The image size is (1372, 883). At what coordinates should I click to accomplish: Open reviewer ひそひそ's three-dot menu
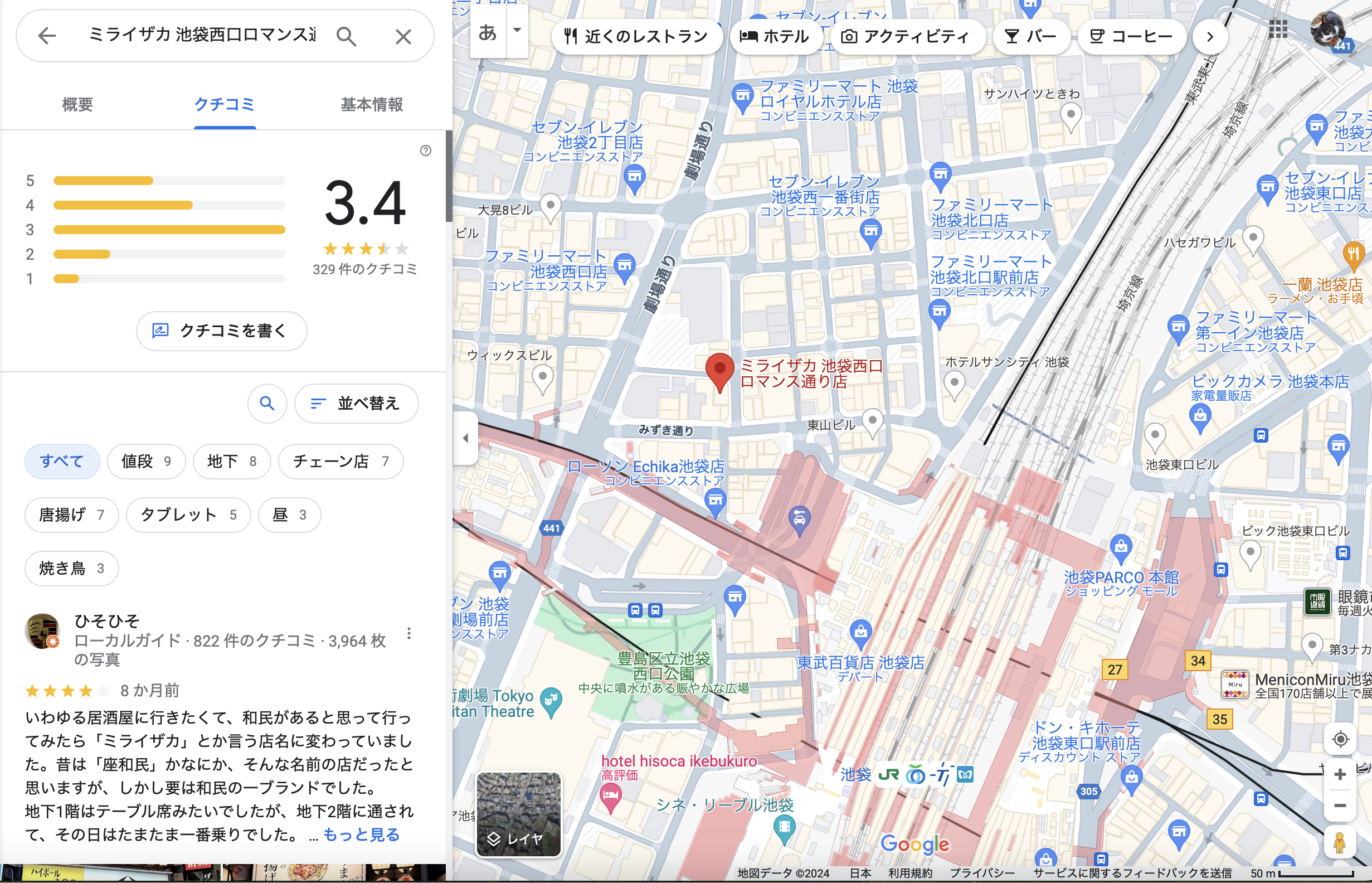(x=408, y=634)
